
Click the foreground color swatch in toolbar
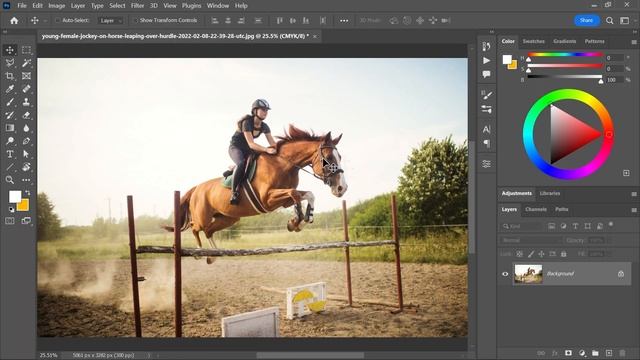15,197
